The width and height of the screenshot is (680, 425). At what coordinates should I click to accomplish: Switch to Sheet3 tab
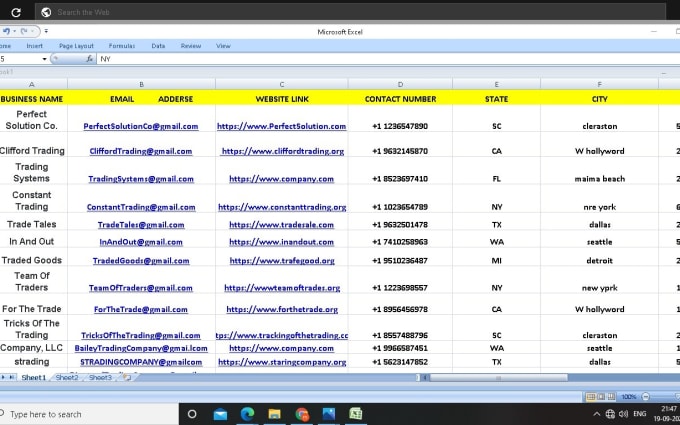(x=100, y=377)
